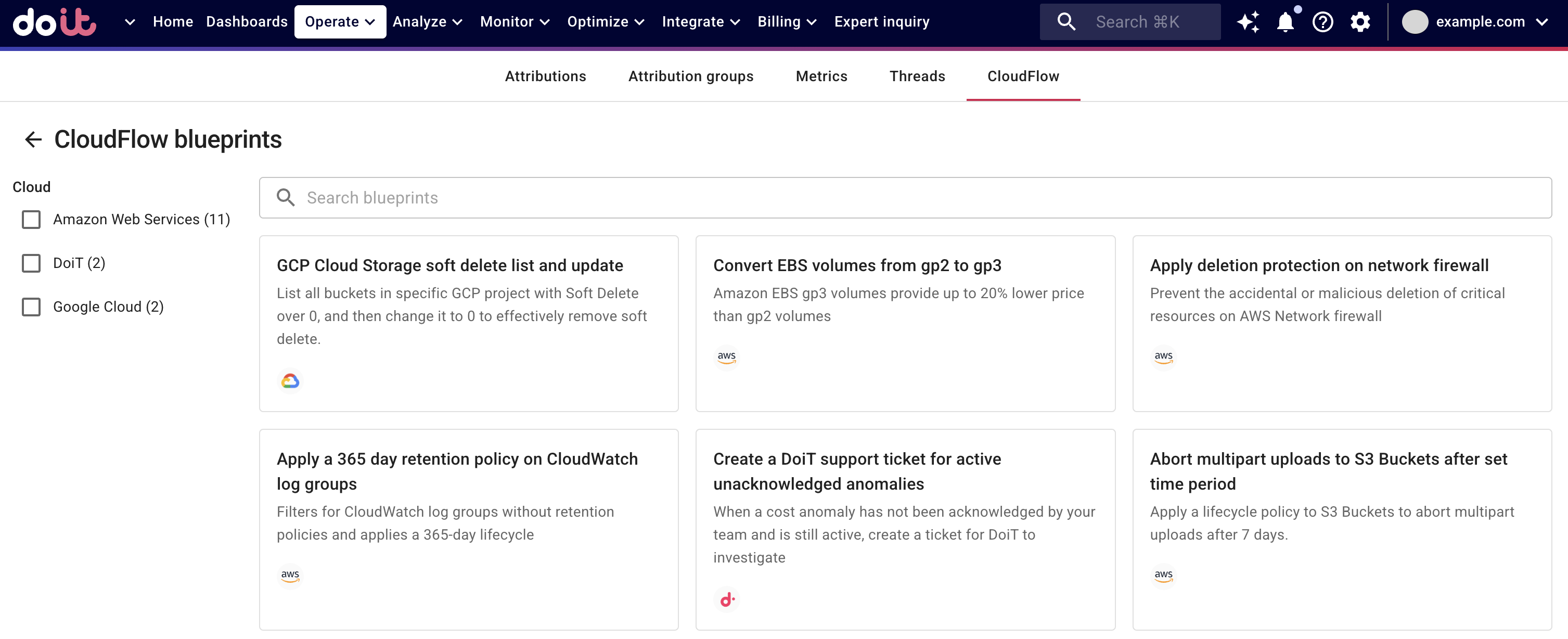Switch to the Attributions tab
The width and height of the screenshot is (1568, 639).
[x=545, y=76]
